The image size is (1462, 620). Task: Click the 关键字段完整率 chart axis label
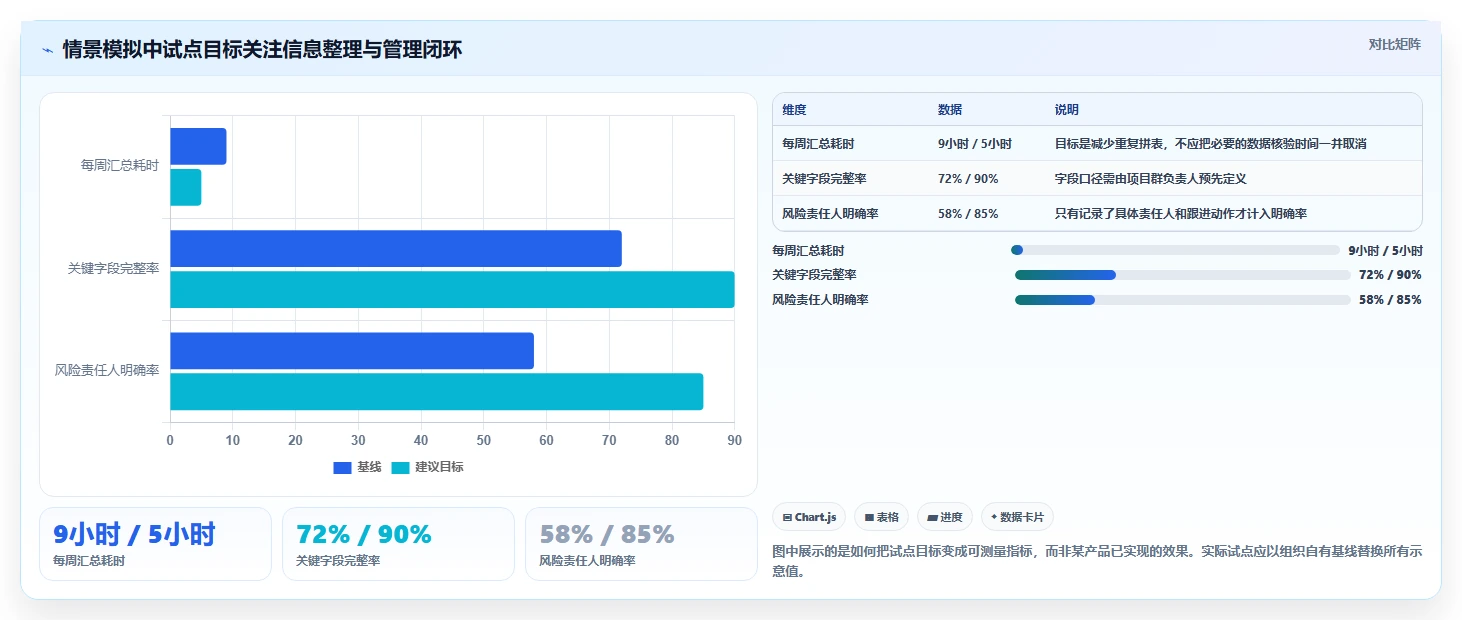[x=114, y=269]
